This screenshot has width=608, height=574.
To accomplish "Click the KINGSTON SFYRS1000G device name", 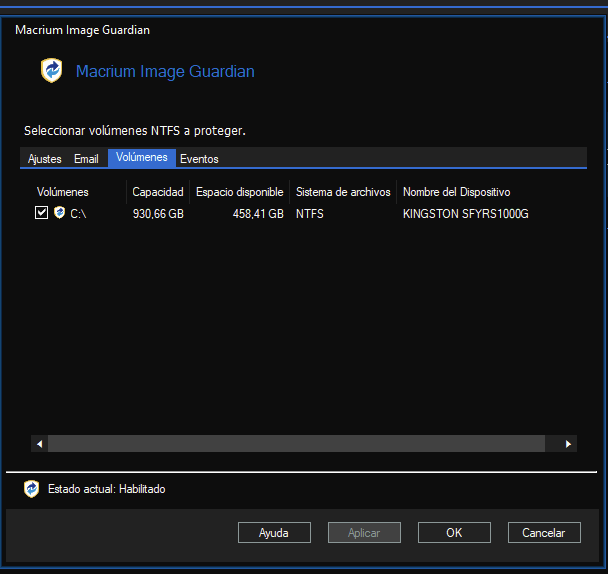I will click(x=465, y=214).
